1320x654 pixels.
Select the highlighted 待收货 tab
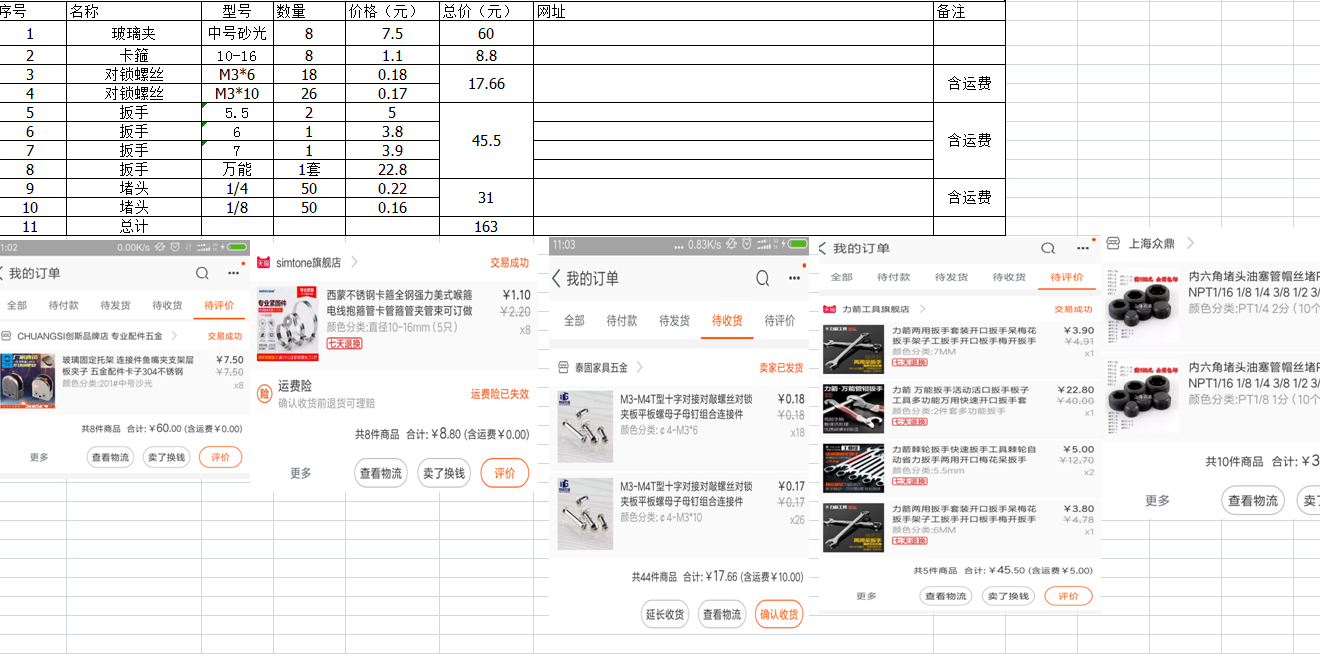pos(727,321)
